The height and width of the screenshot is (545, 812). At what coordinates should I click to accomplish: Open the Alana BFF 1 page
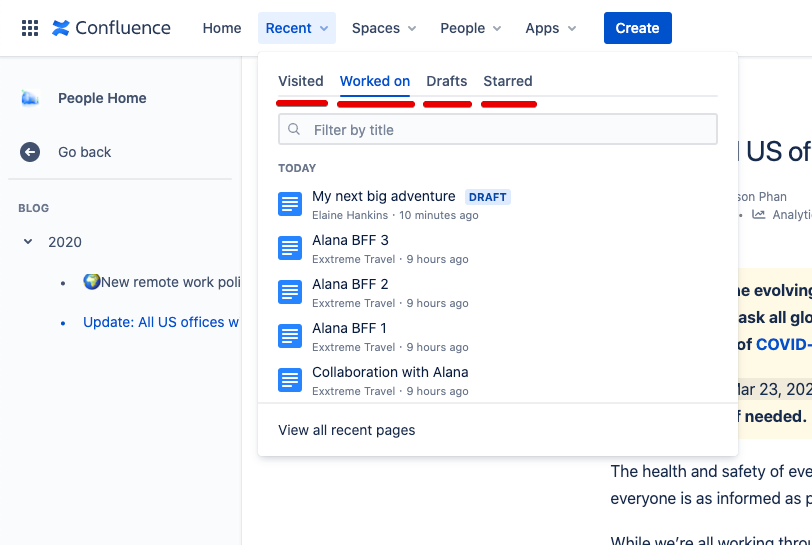(x=349, y=328)
